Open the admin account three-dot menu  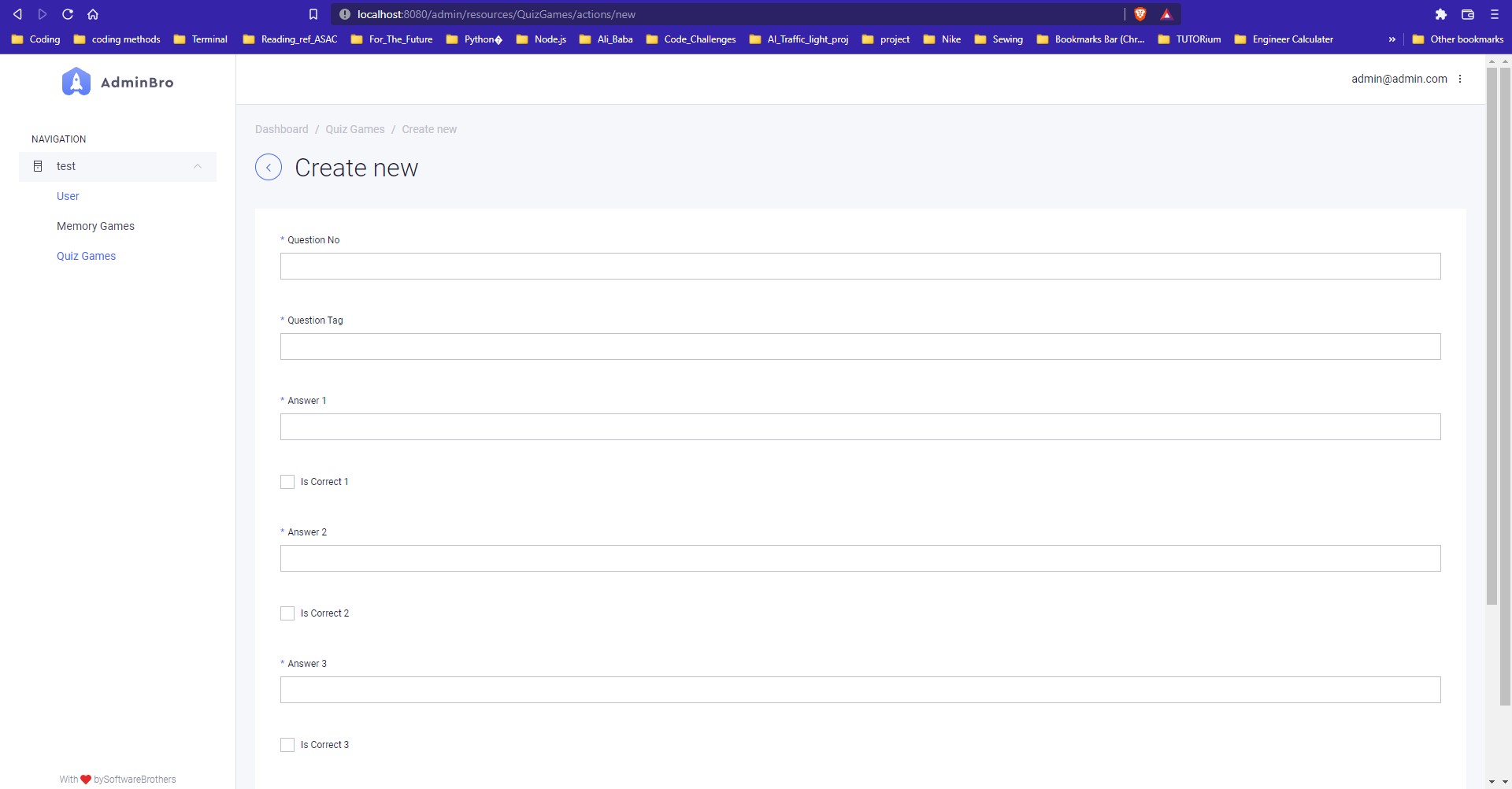tap(1460, 79)
